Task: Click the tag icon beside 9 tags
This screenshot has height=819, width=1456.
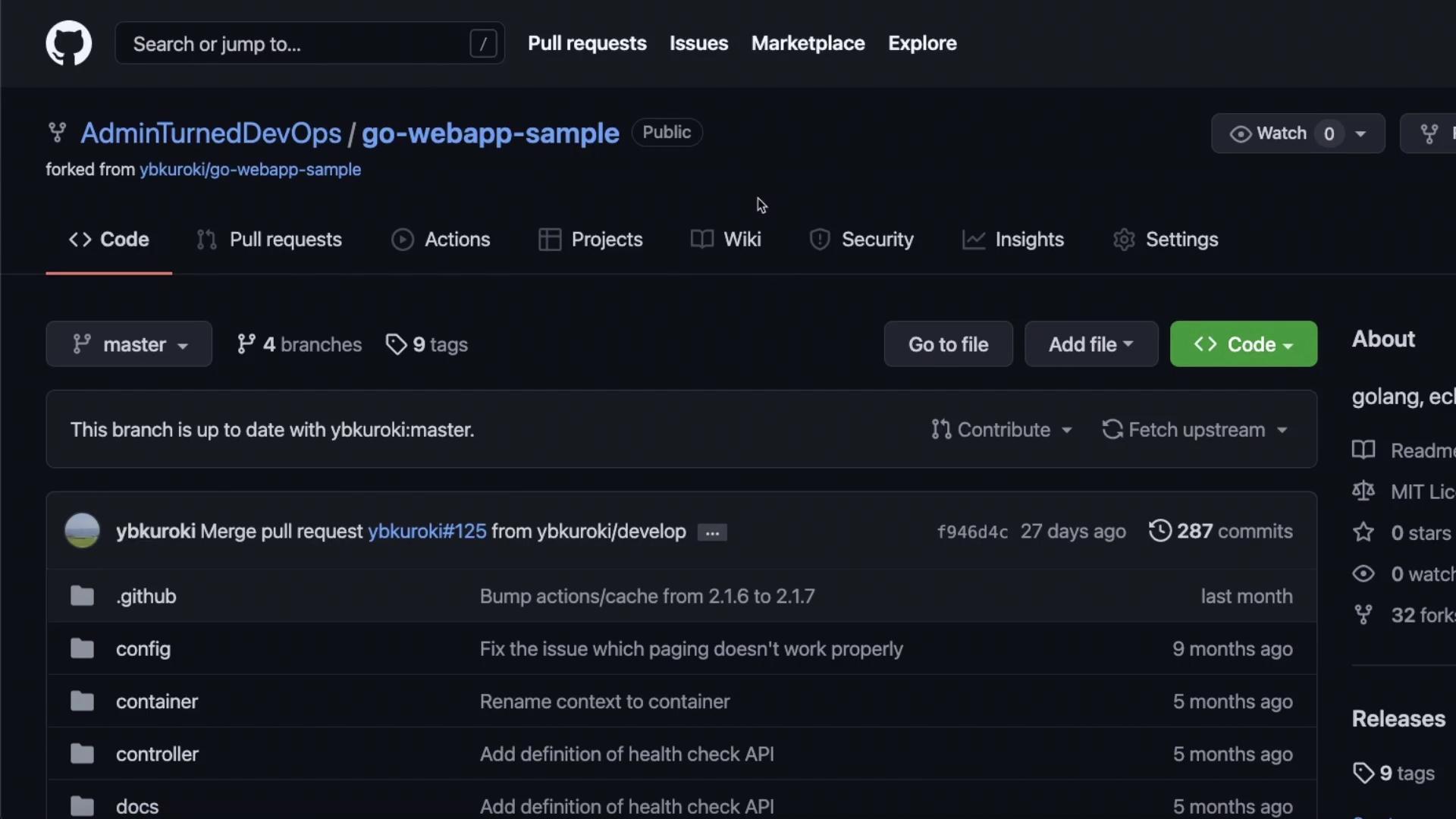Action: [396, 344]
